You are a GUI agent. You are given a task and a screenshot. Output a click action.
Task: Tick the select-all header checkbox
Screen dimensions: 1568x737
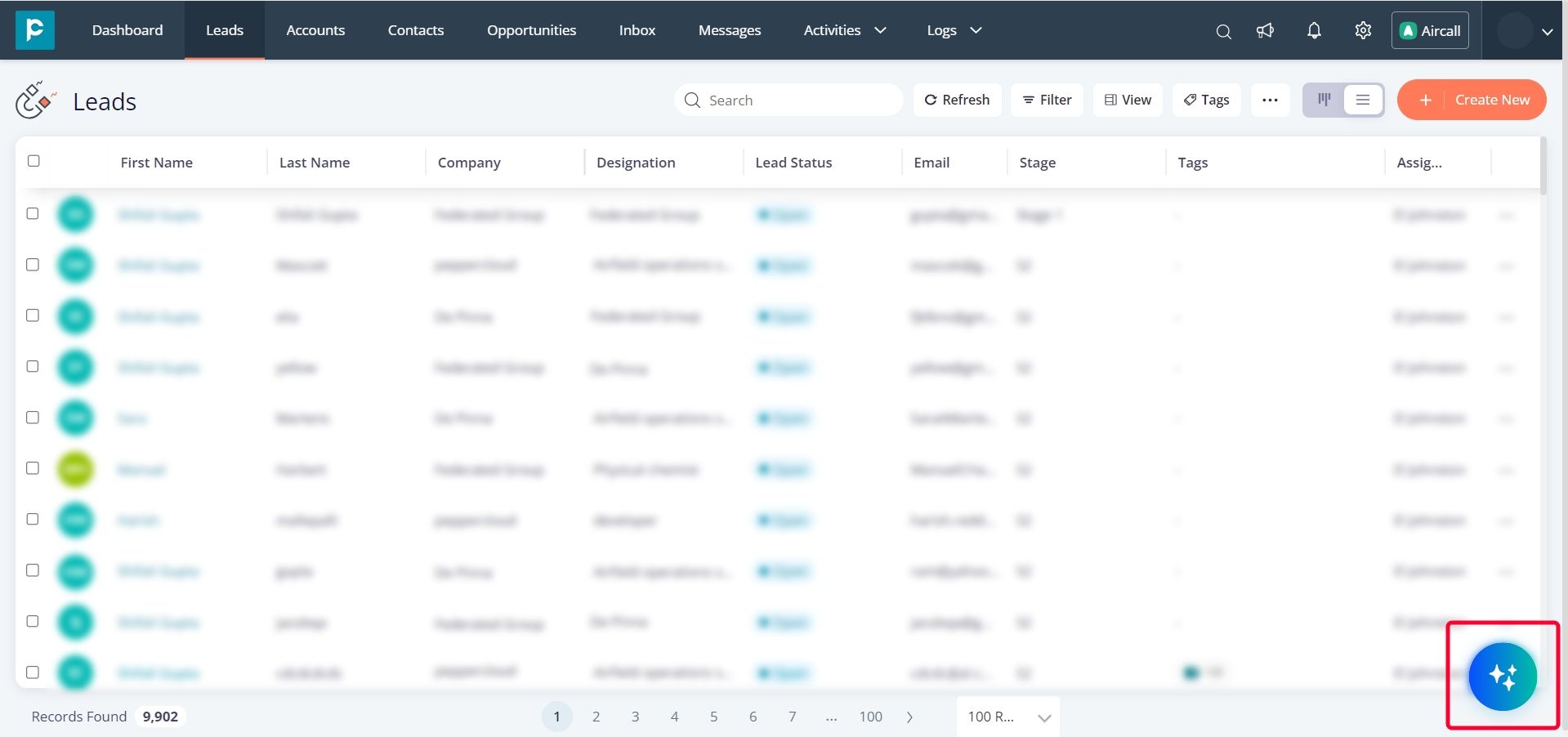coord(34,161)
